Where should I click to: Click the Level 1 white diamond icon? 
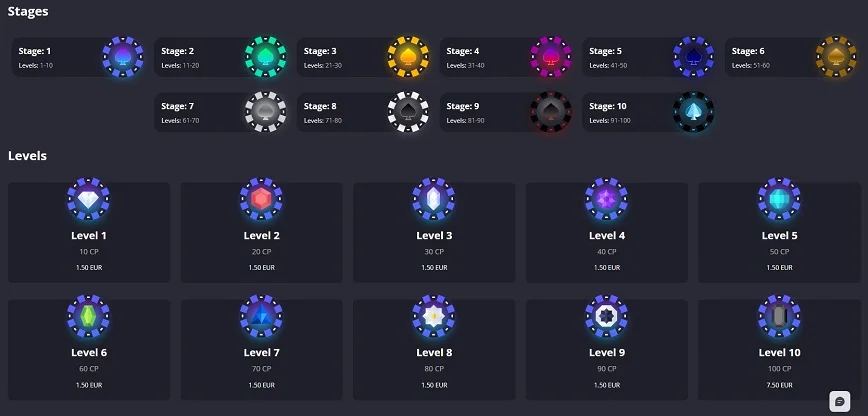(x=89, y=199)
